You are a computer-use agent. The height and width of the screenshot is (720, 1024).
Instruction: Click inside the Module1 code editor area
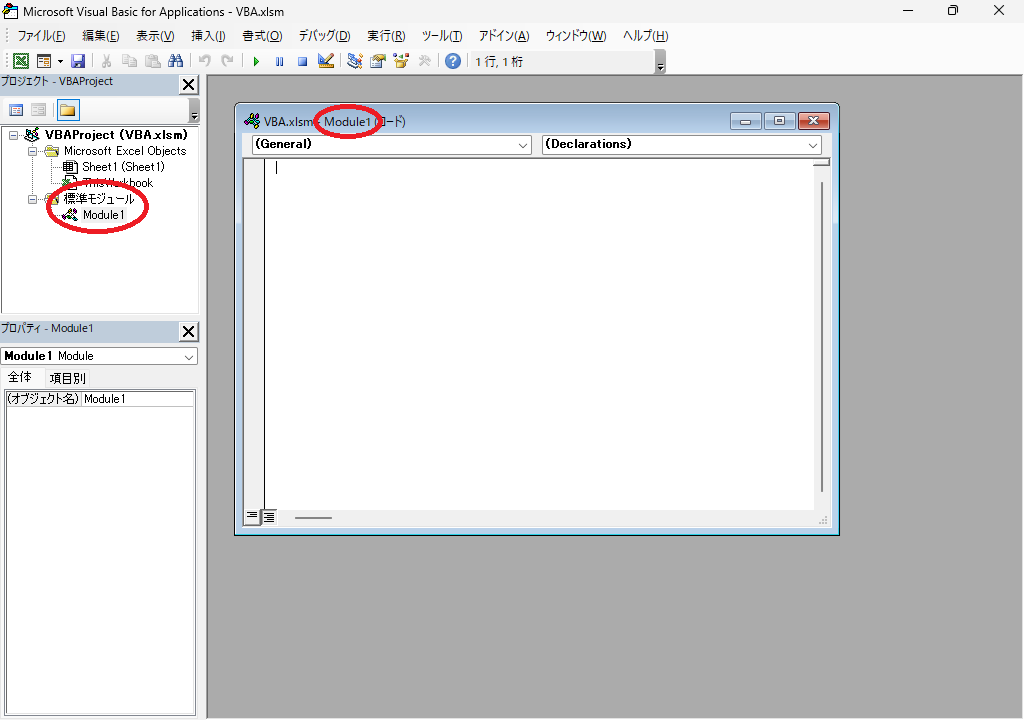tap(539, 333)
